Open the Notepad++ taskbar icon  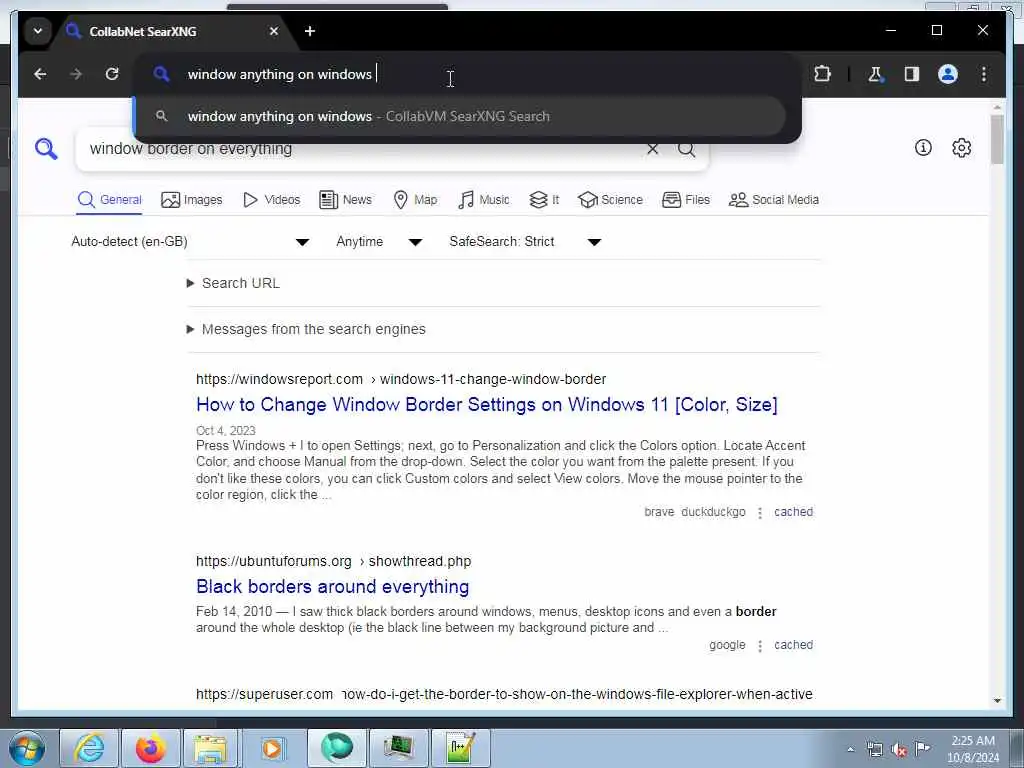coord(460,748)
